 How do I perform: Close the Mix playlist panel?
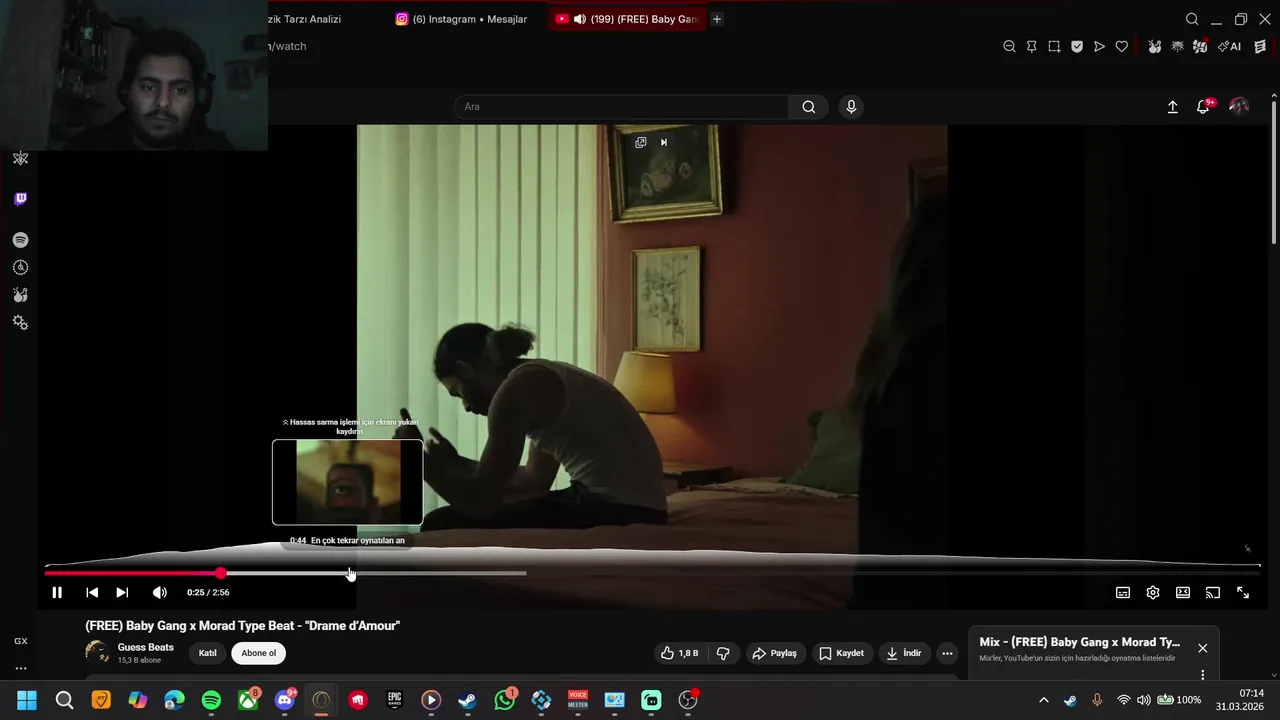tap(1202, 648)
